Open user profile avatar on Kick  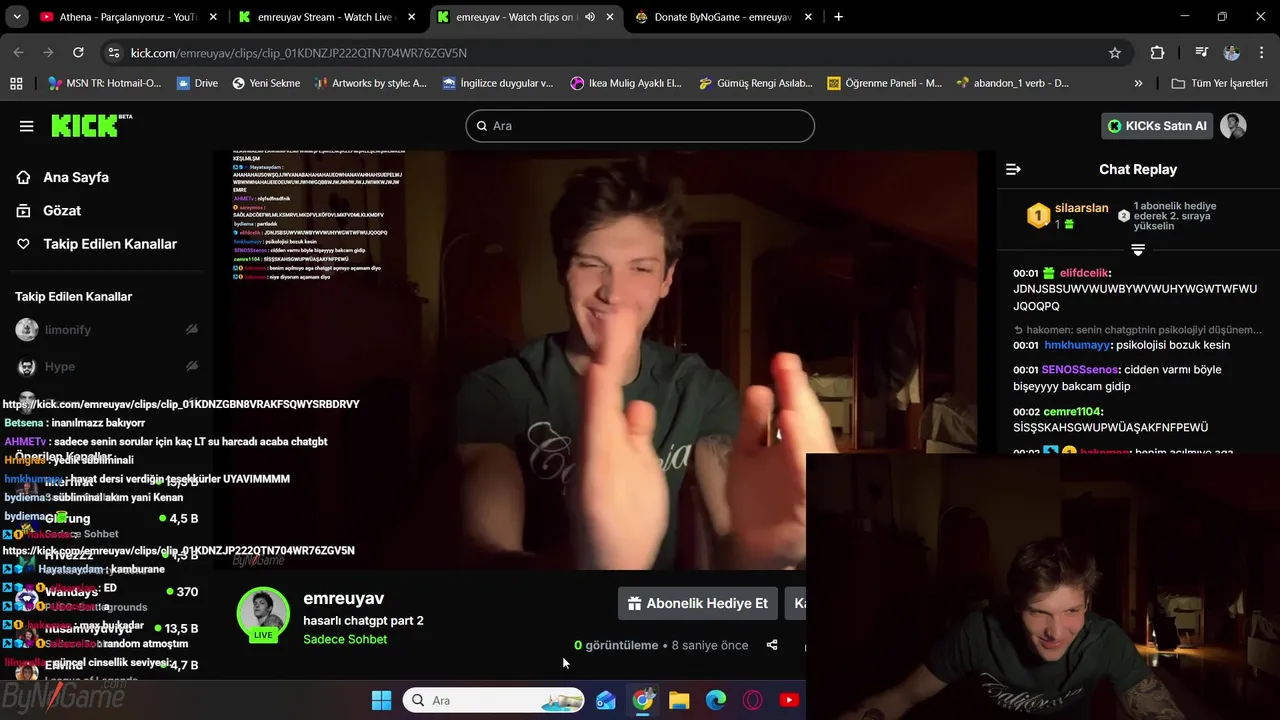pyautogui.click(x=1233, y=126)
